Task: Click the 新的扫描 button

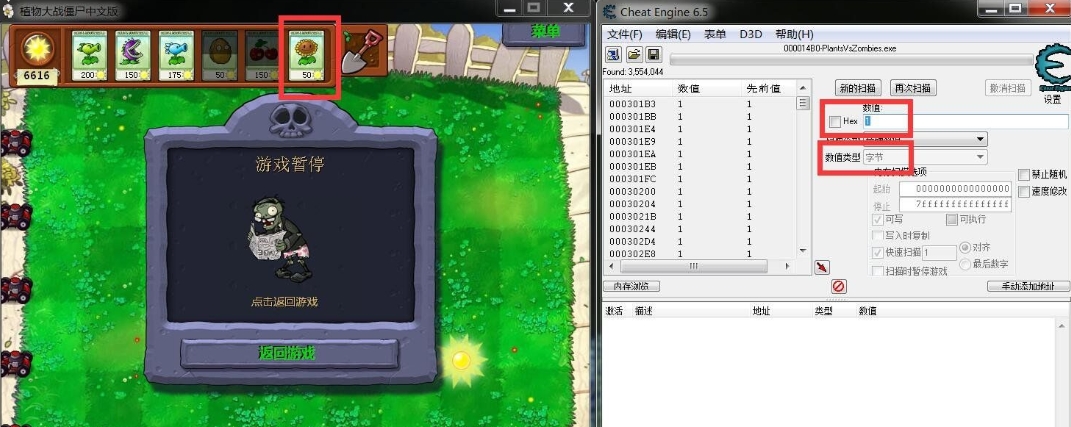Action: (x=859, y=88)
